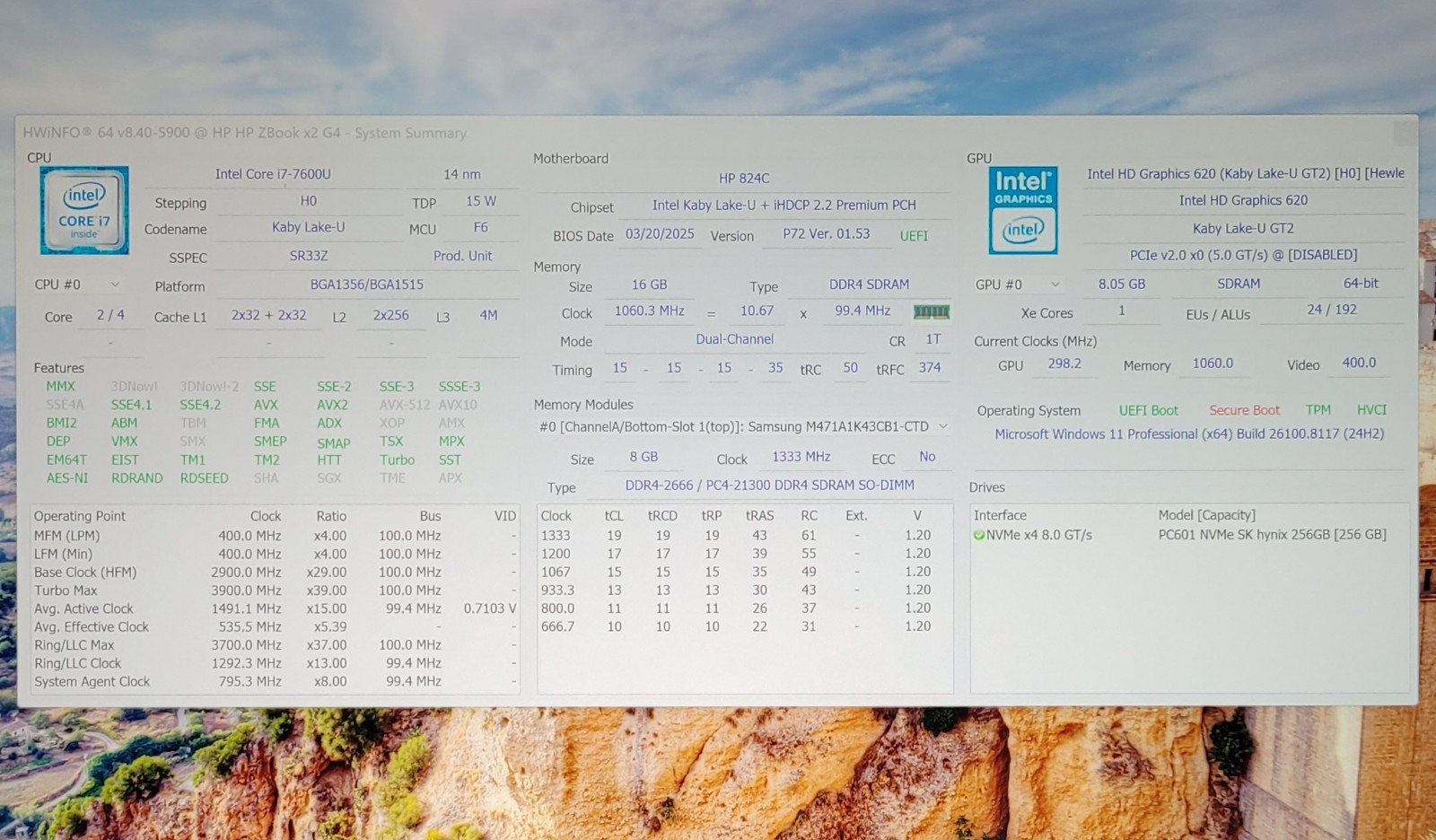1436x840 pixels.
Task: Click the DDR4 SDRAM memory type
Action: click(x=869, y=284)
